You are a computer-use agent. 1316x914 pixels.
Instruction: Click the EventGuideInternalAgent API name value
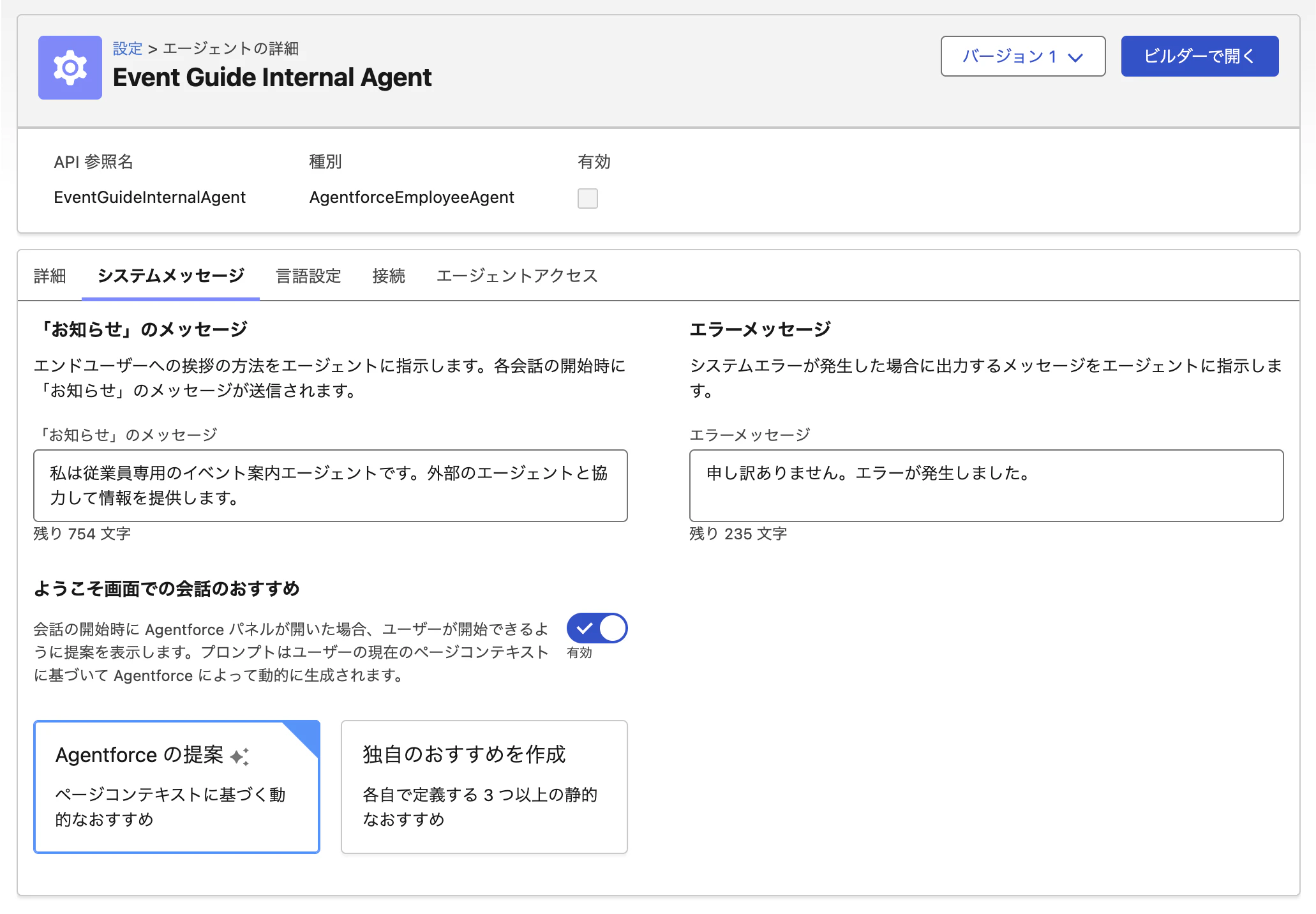pyautogui.click(x=149, y=197)
